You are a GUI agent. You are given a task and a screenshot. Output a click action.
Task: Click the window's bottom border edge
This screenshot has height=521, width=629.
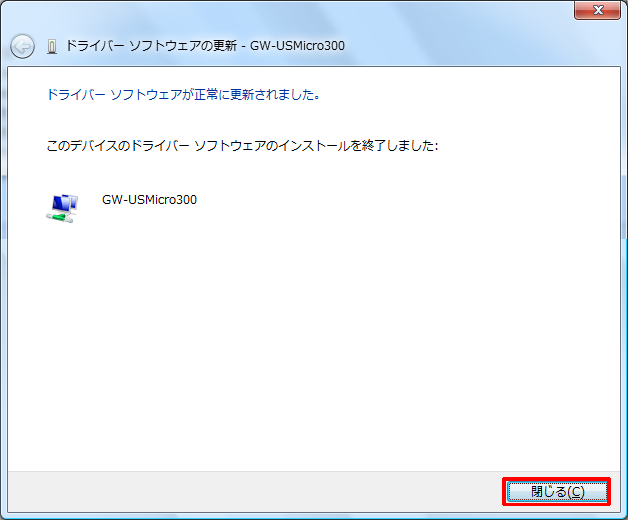coord(300,516)
